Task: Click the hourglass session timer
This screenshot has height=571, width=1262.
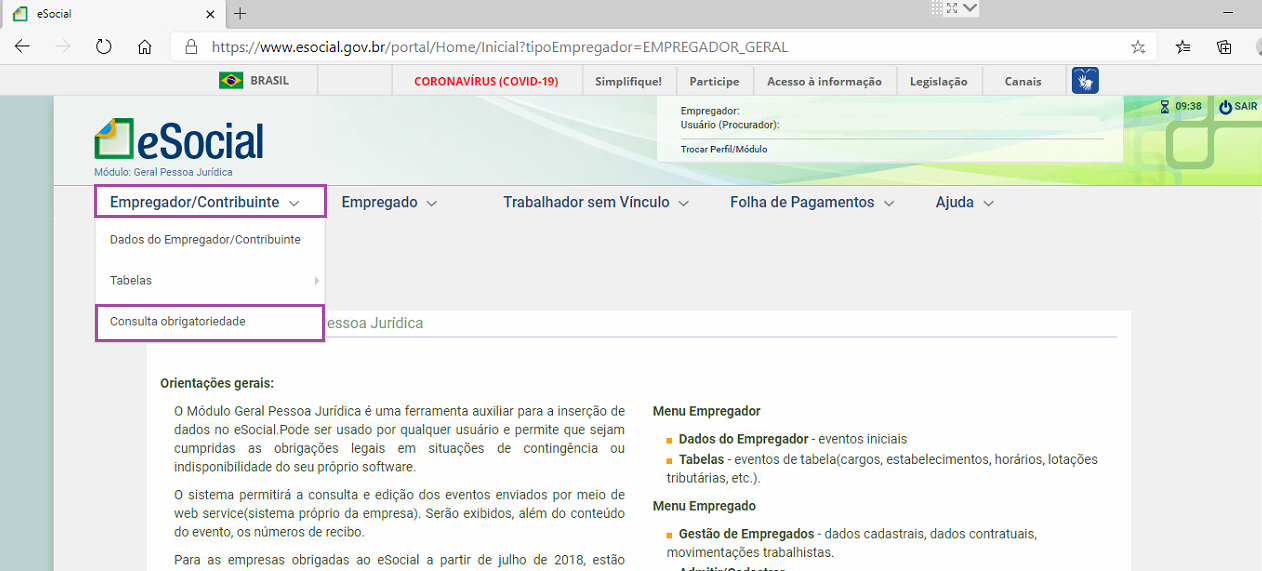Action: (1164, 106)
